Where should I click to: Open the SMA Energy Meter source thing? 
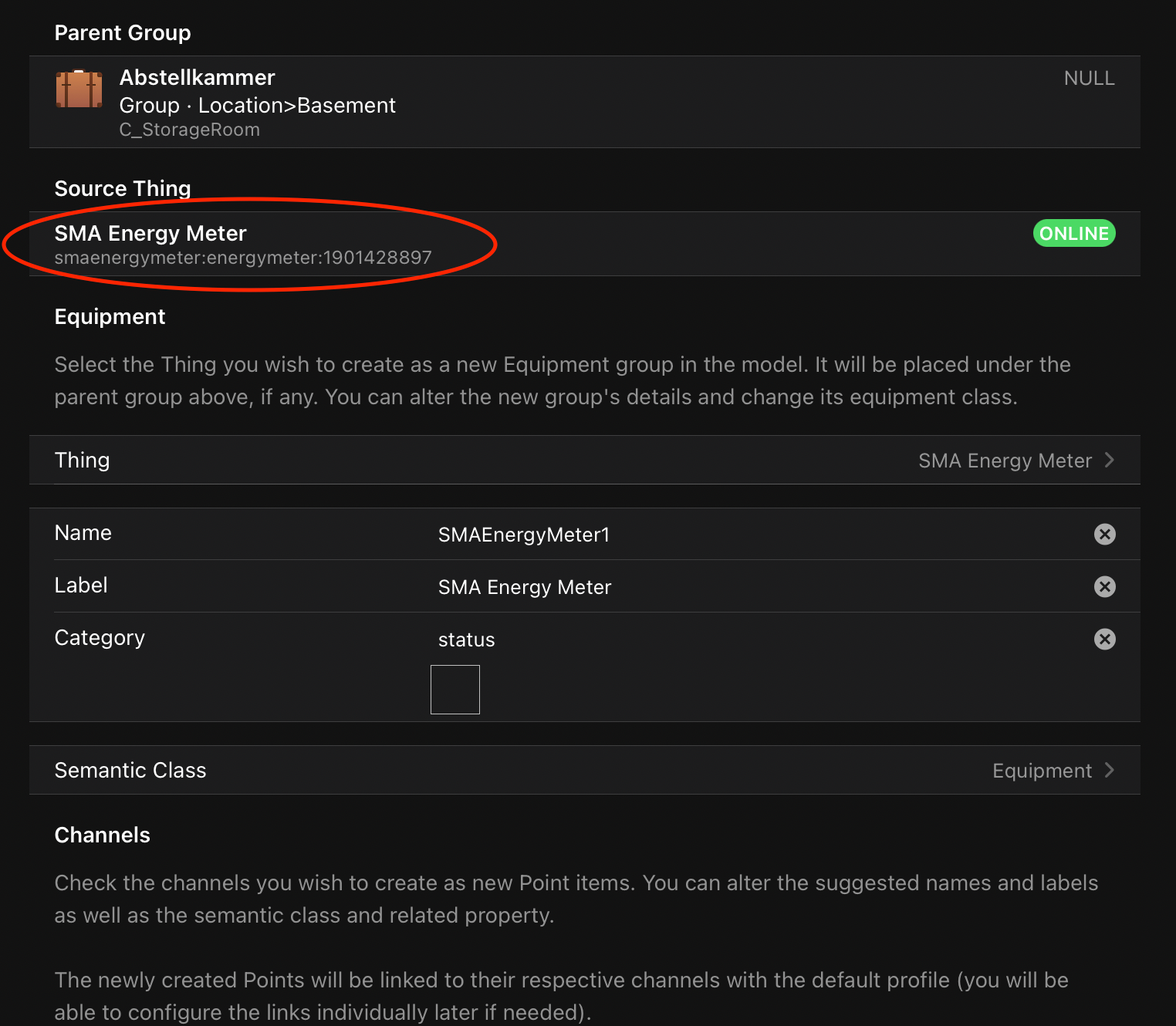click(150, 233)
